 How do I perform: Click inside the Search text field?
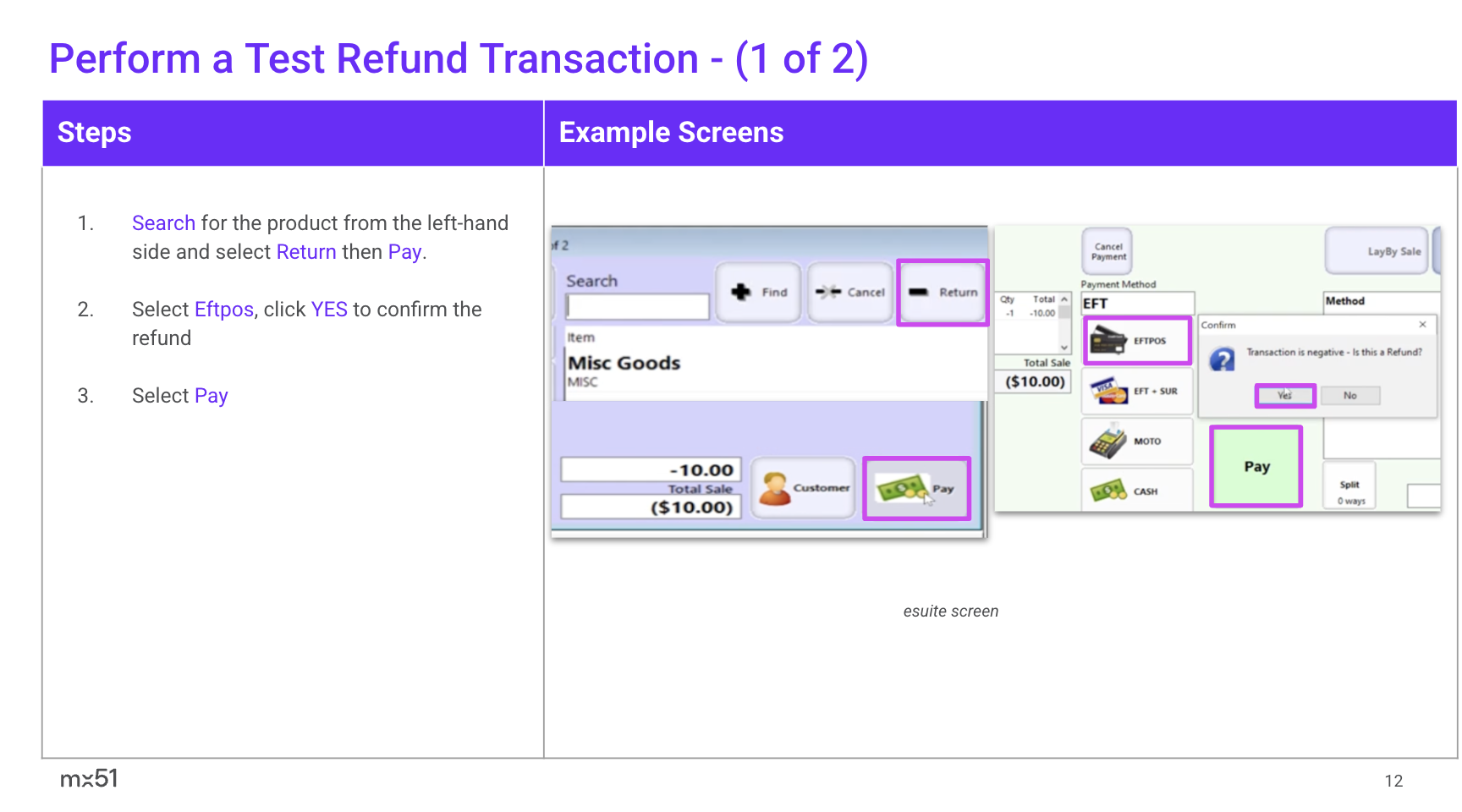click(x=638, y=306)
